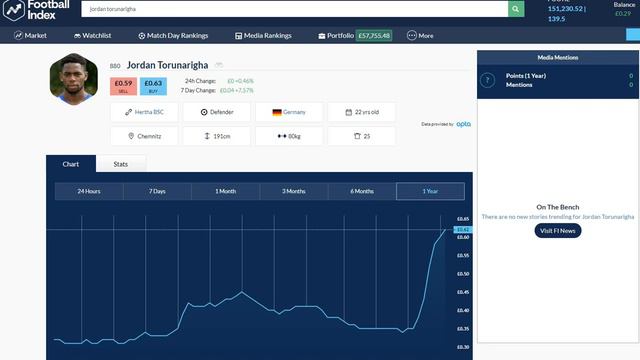Show the 7 Days chart range
Screen dimensions: 640x360
(157, 191)
